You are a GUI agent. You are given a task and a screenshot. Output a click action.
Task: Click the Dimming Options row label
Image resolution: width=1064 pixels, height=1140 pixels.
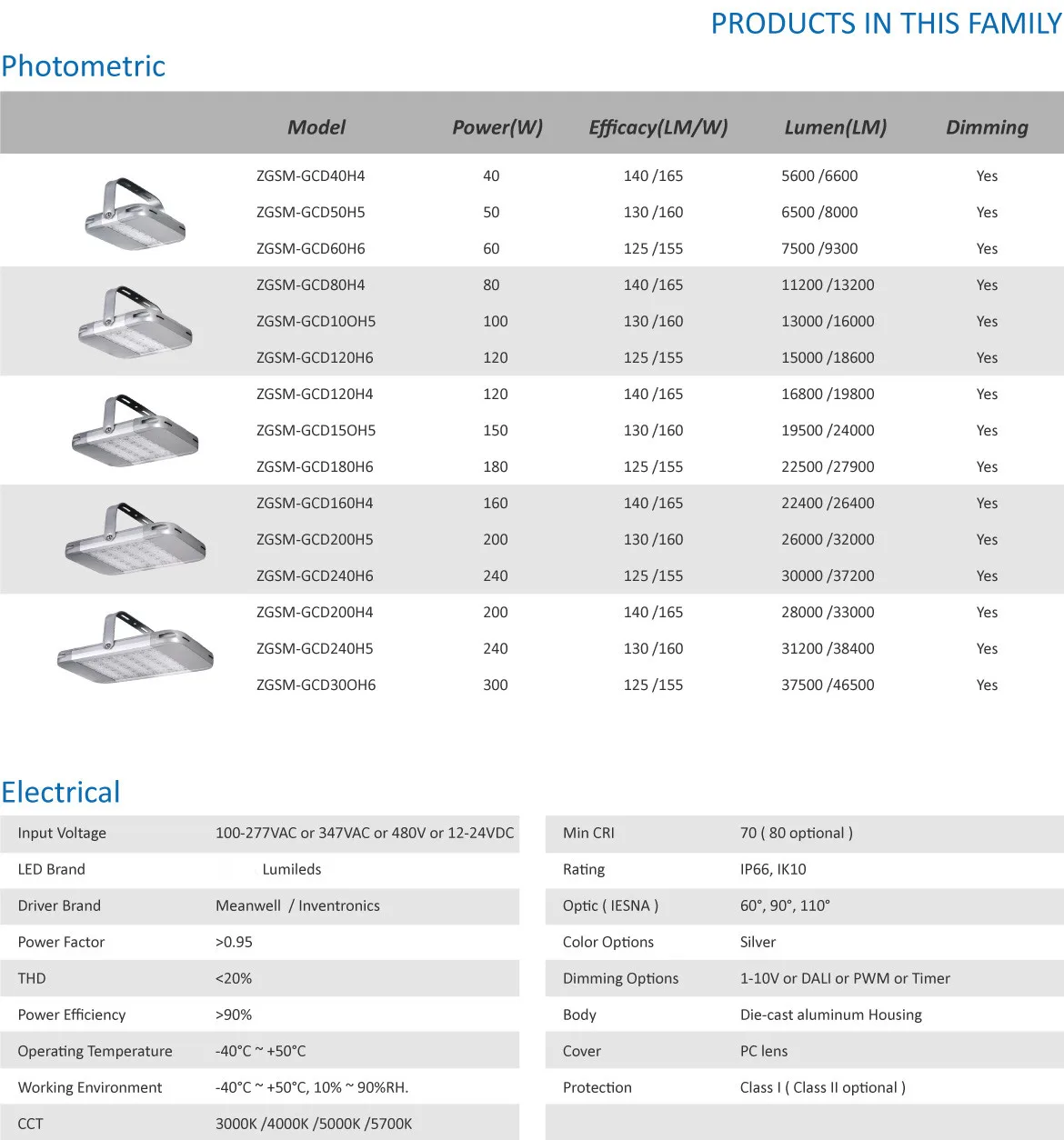[x=620, y=979]
